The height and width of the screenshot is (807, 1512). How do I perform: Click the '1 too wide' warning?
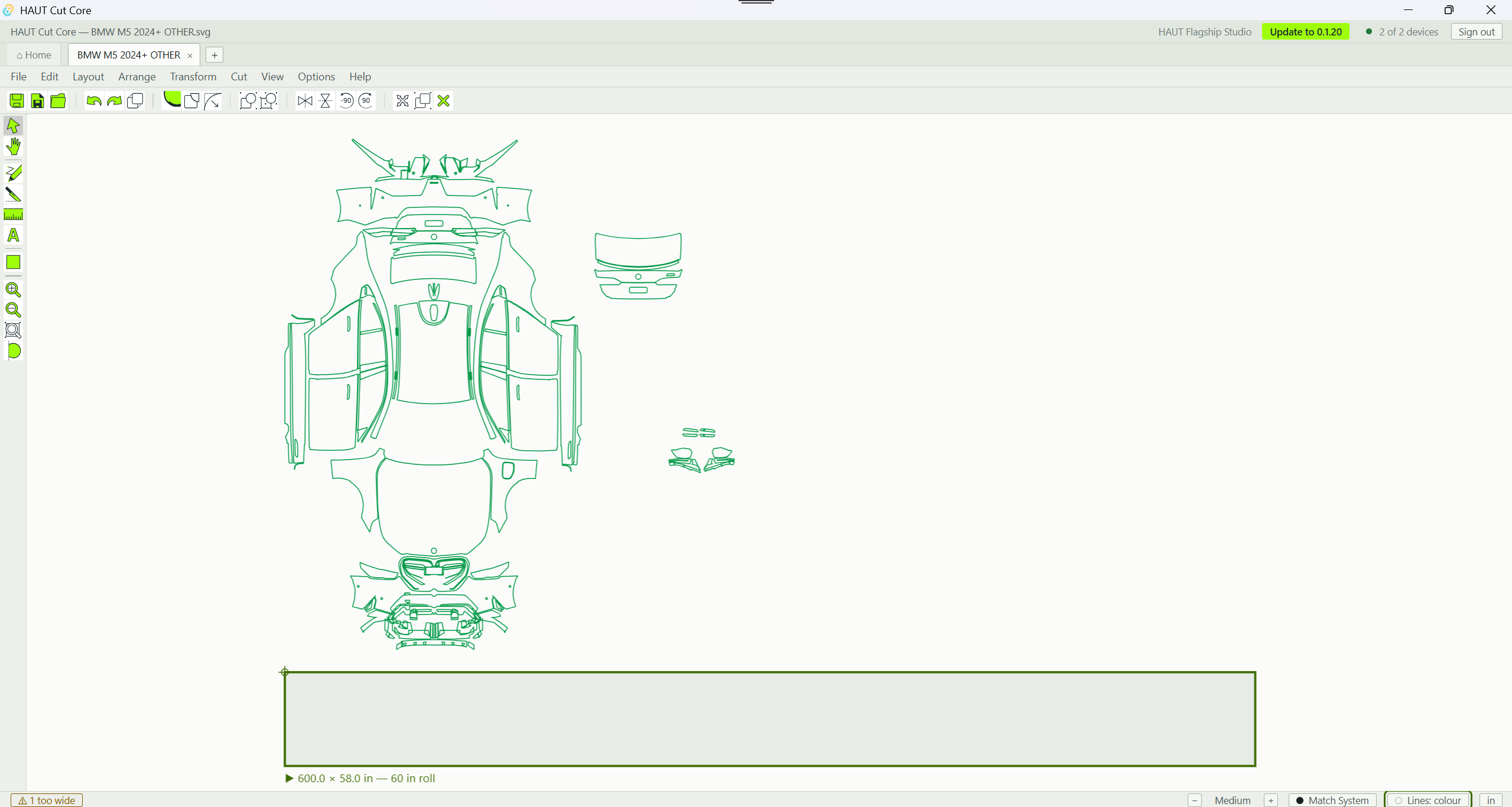click(x=47, y=801)
